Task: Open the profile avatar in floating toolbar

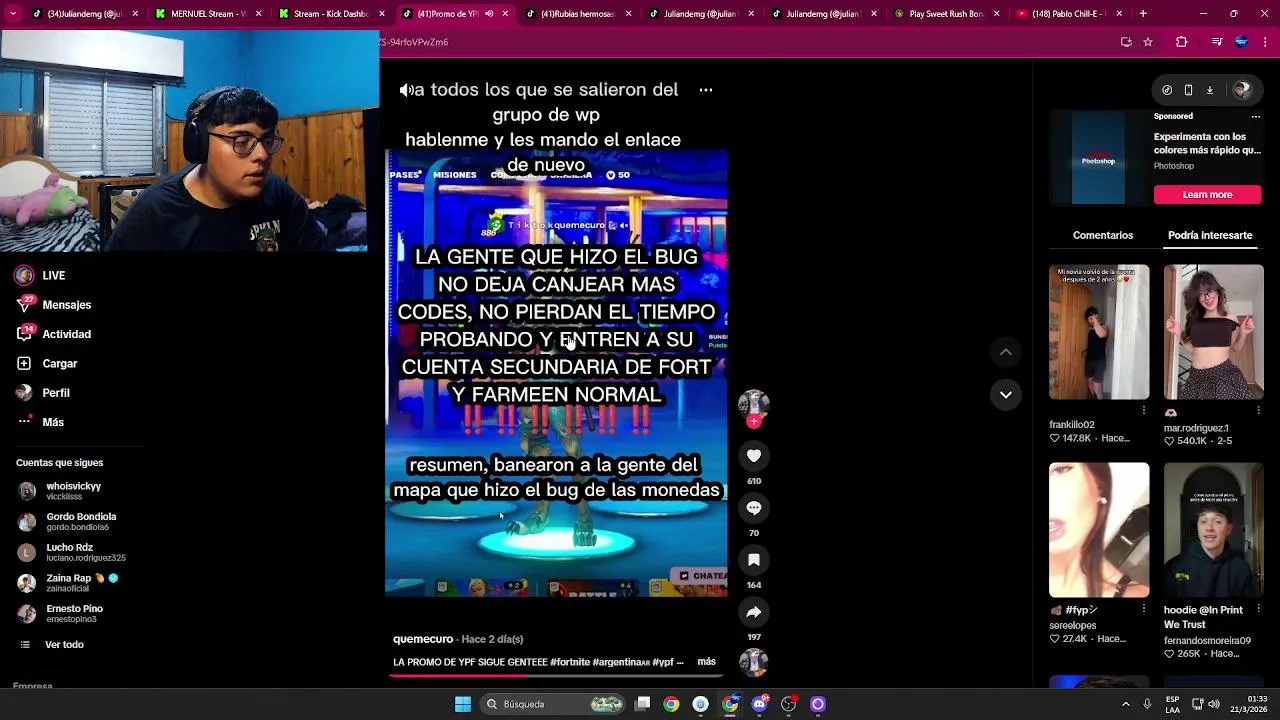Action: pyautogui.click(x=1242, y=90)
